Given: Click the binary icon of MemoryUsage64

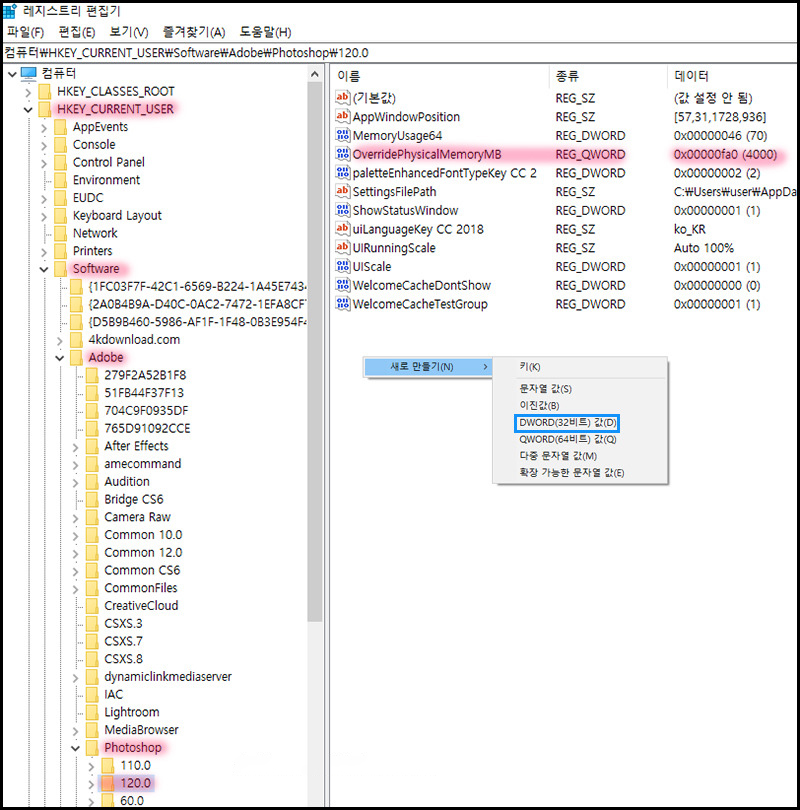Looking at the screenshot, I should pos(342,135).
